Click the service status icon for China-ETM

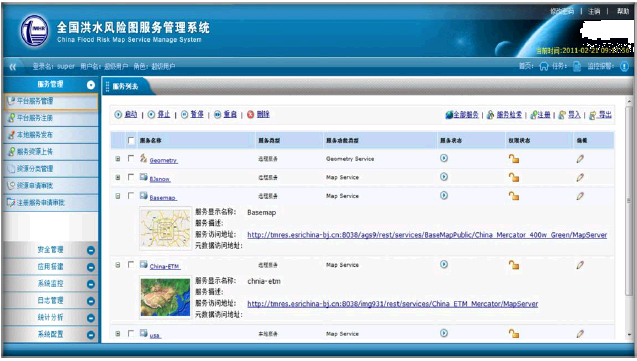click(444, 264)
